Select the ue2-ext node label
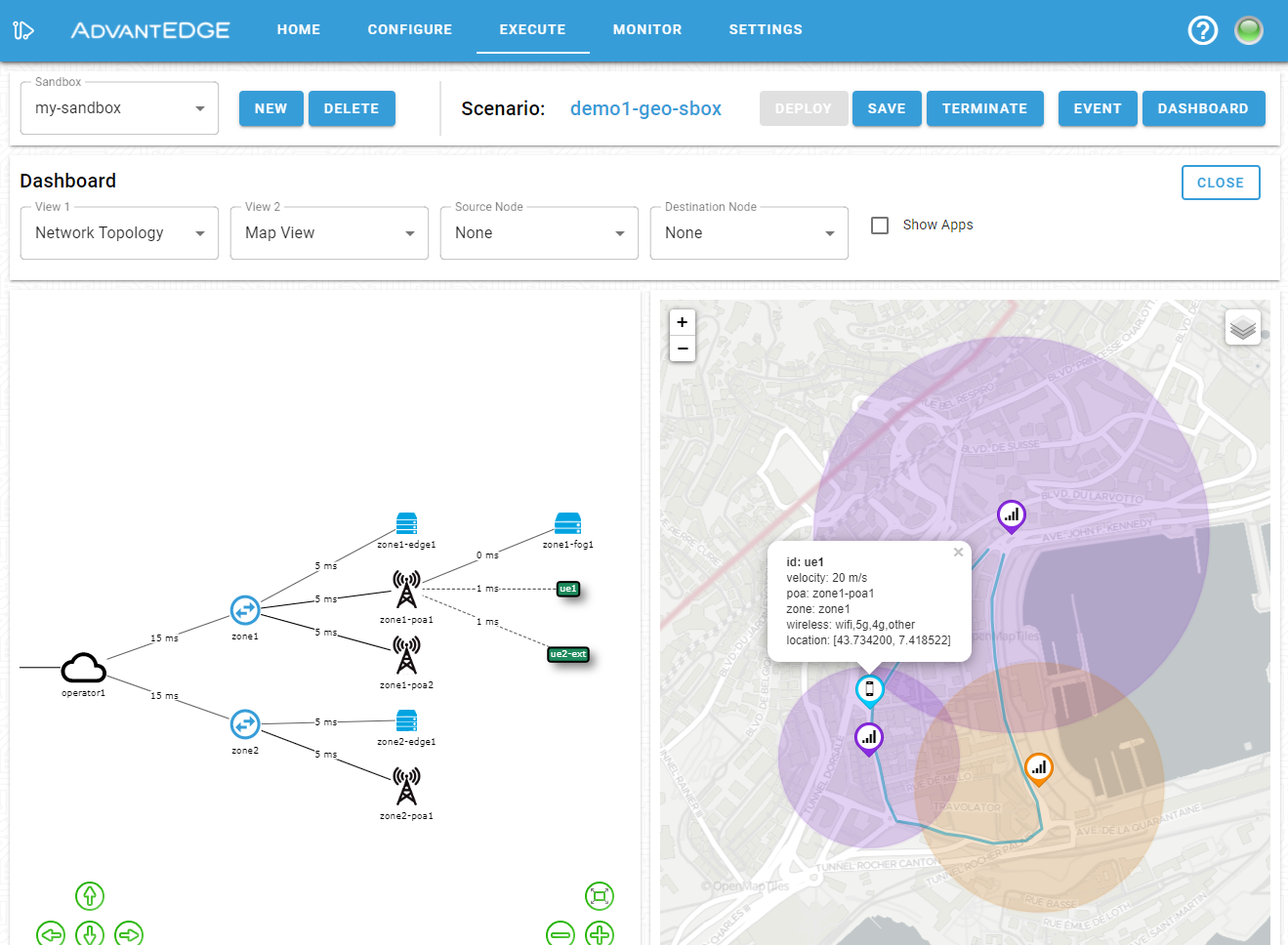Image resolution: width=1288 pixels, height=945 pixels. point(568,654)
